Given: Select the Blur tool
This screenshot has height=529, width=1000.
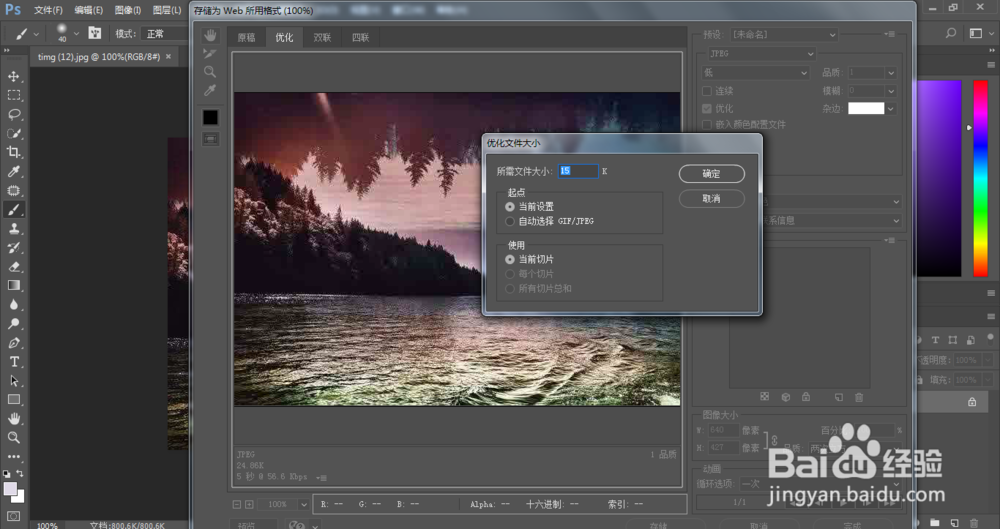Looking at the screenshot, I should coord(13,304).
